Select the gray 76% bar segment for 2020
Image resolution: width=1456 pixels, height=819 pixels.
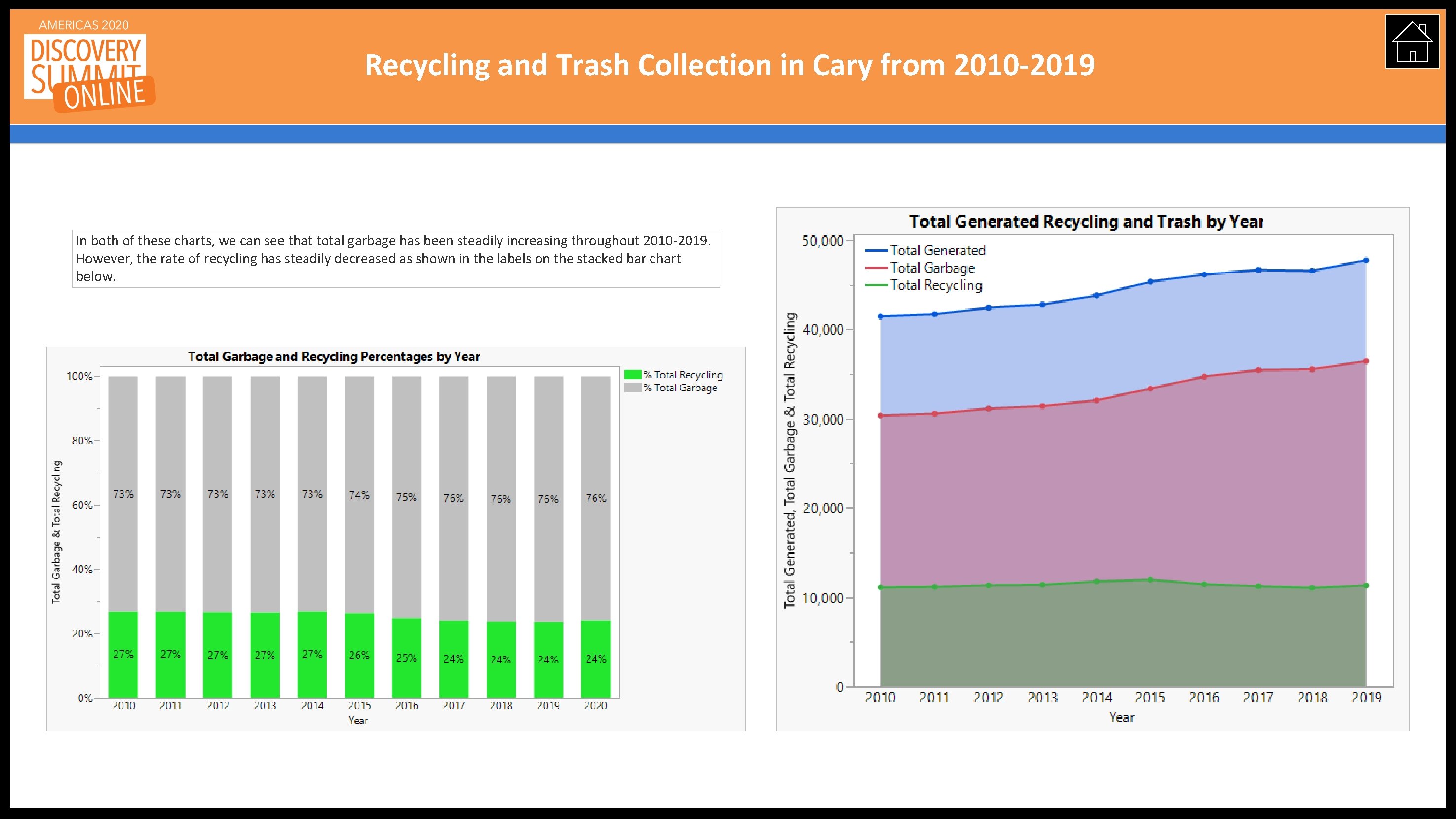point(596,498)
